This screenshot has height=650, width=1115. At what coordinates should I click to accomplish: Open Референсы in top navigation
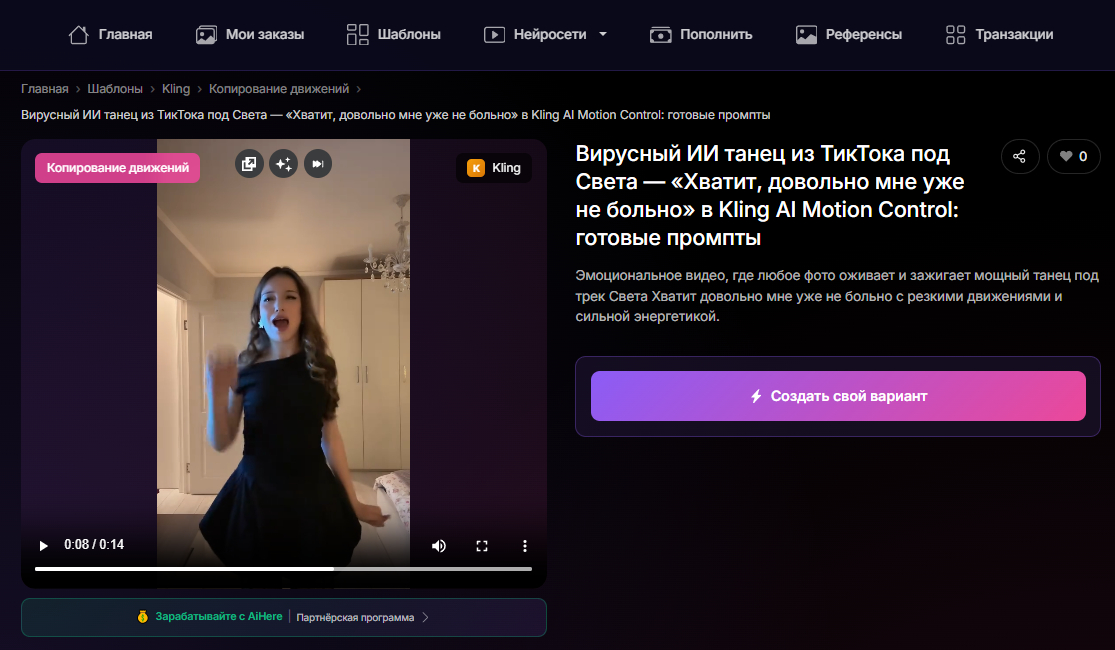848,34
